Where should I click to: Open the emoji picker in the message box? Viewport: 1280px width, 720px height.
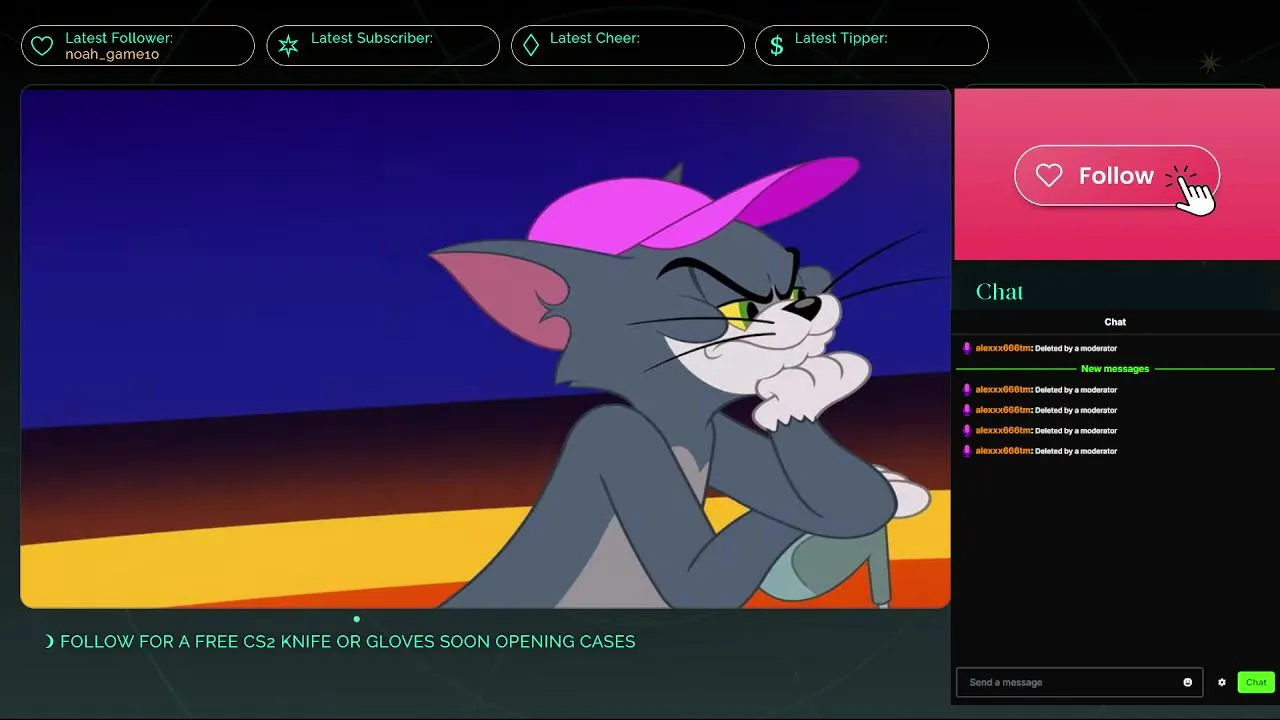pos(1188,682)
